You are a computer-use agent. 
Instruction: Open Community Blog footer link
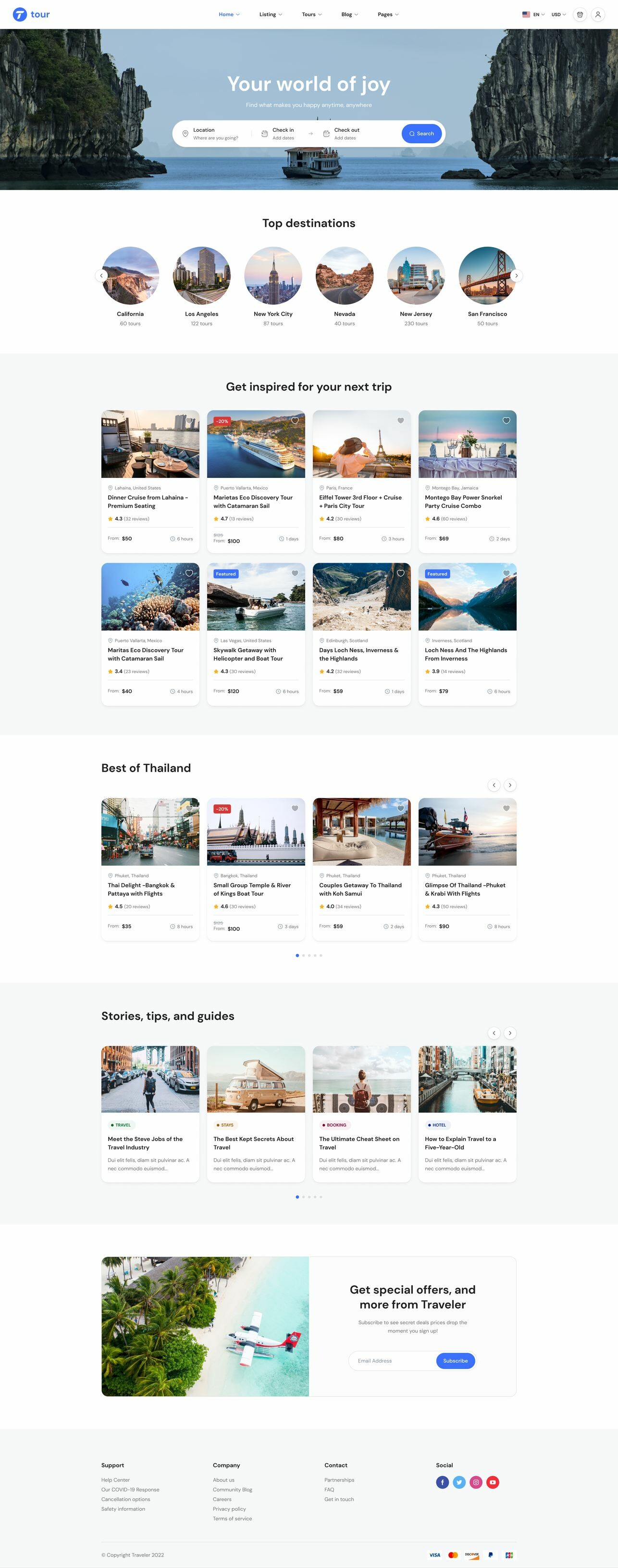(233, 1490)
